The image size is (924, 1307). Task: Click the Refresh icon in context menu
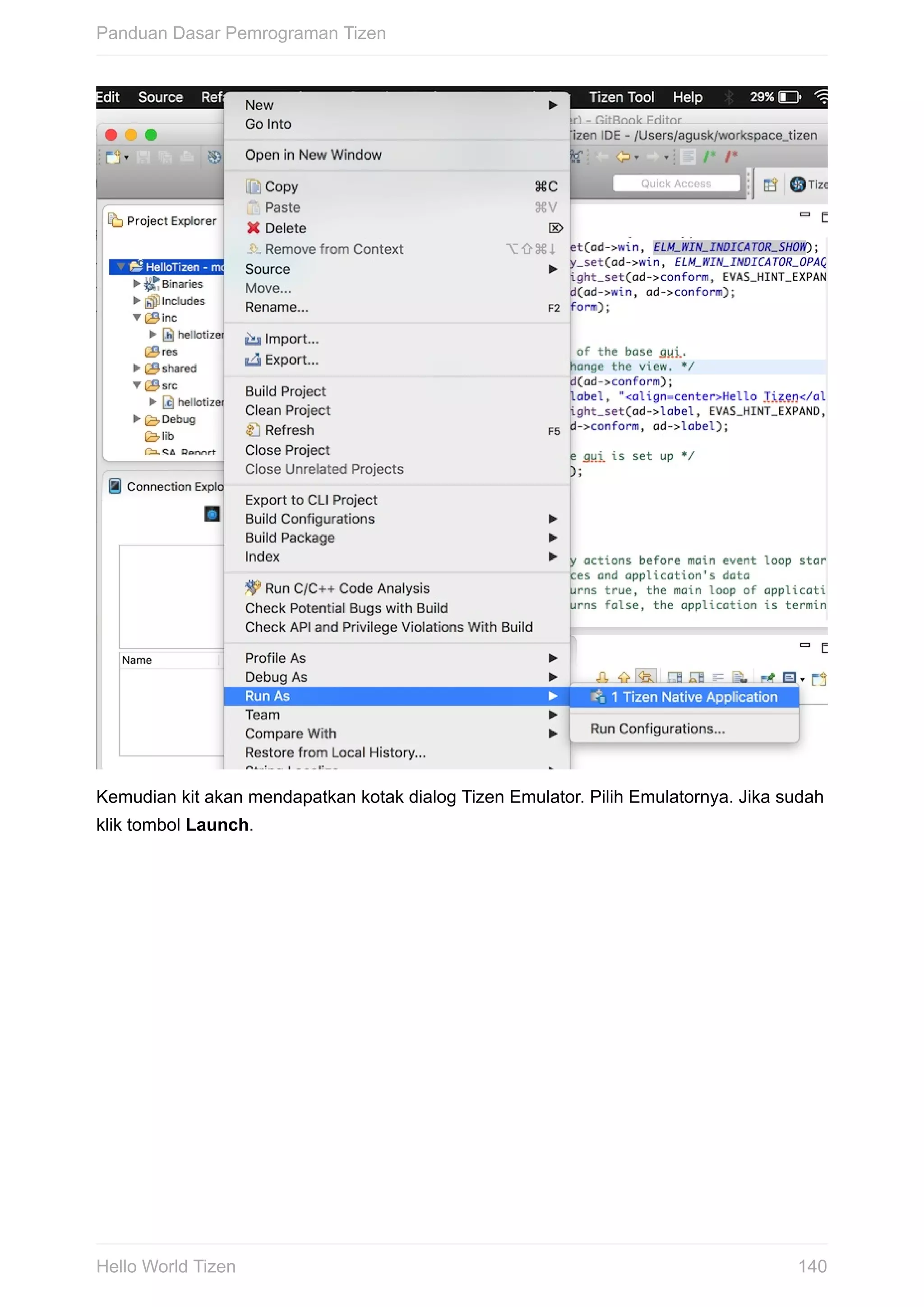(253, 430)
